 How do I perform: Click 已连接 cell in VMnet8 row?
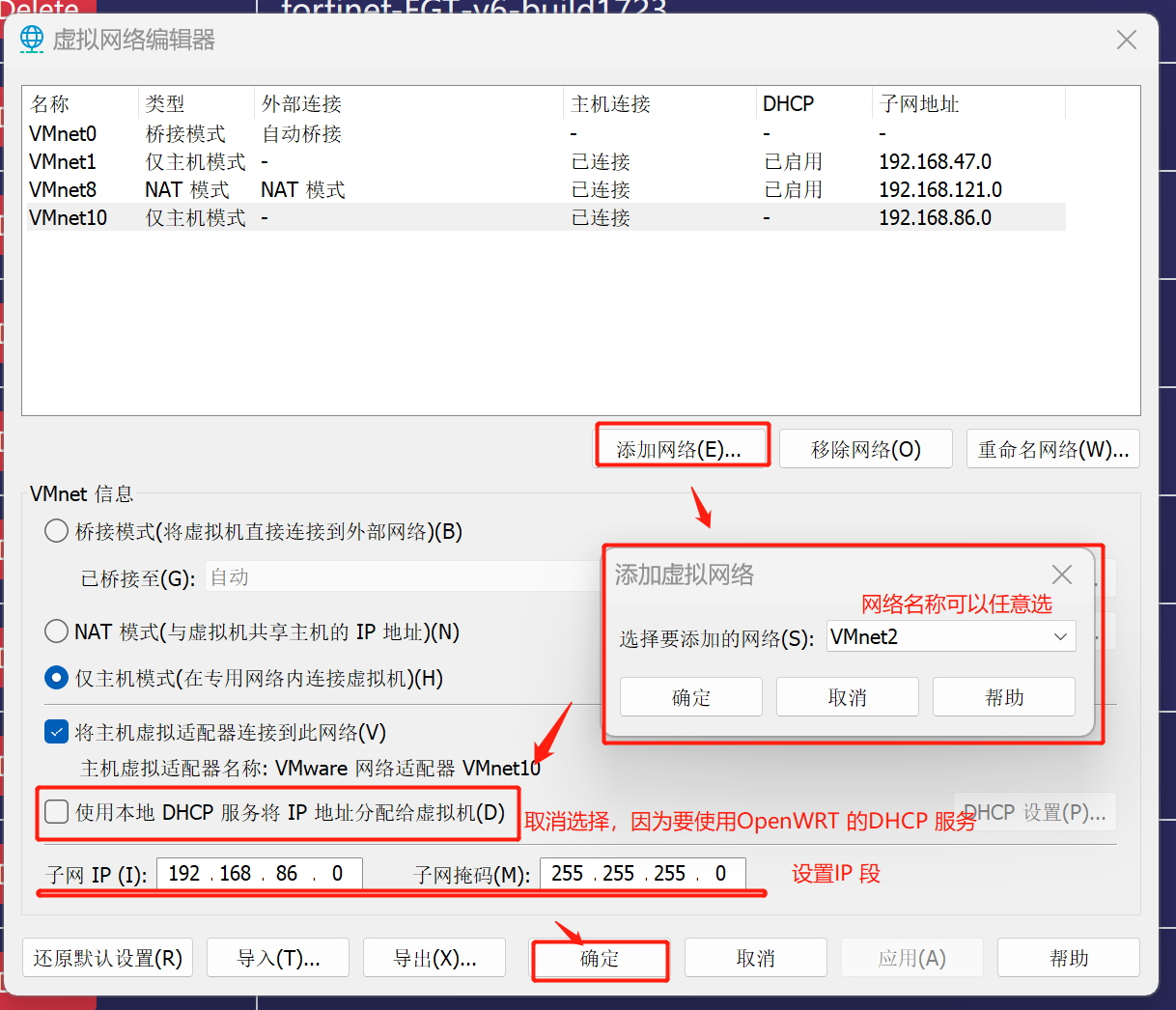(x=601, y=189)
